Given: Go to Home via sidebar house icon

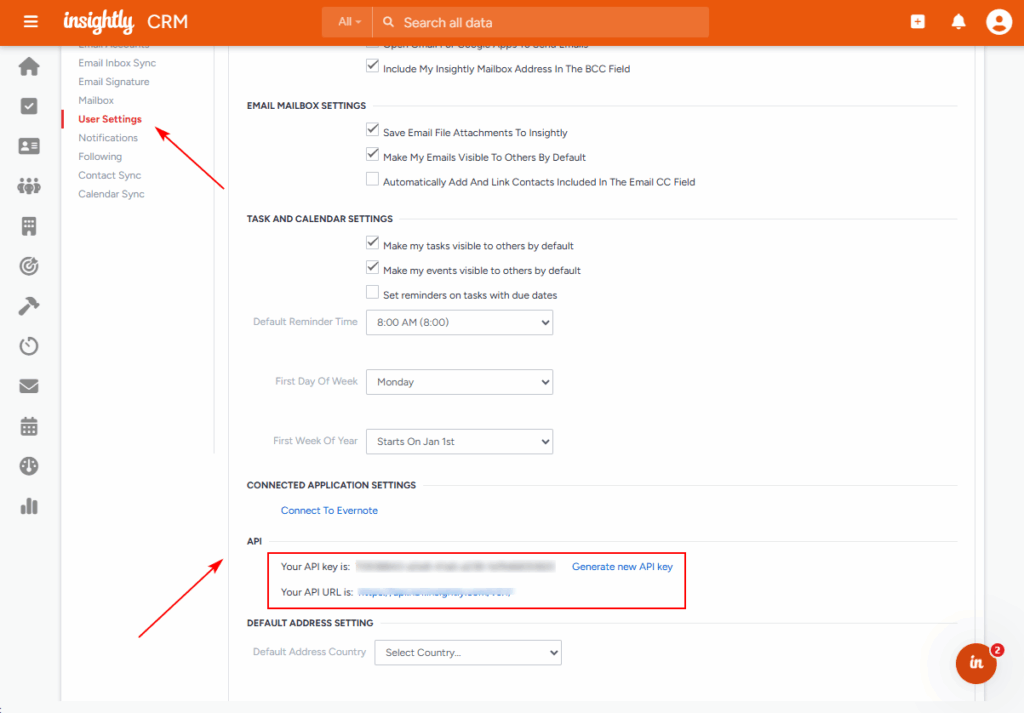Looking at the screenshot, I should pos(29,67).
